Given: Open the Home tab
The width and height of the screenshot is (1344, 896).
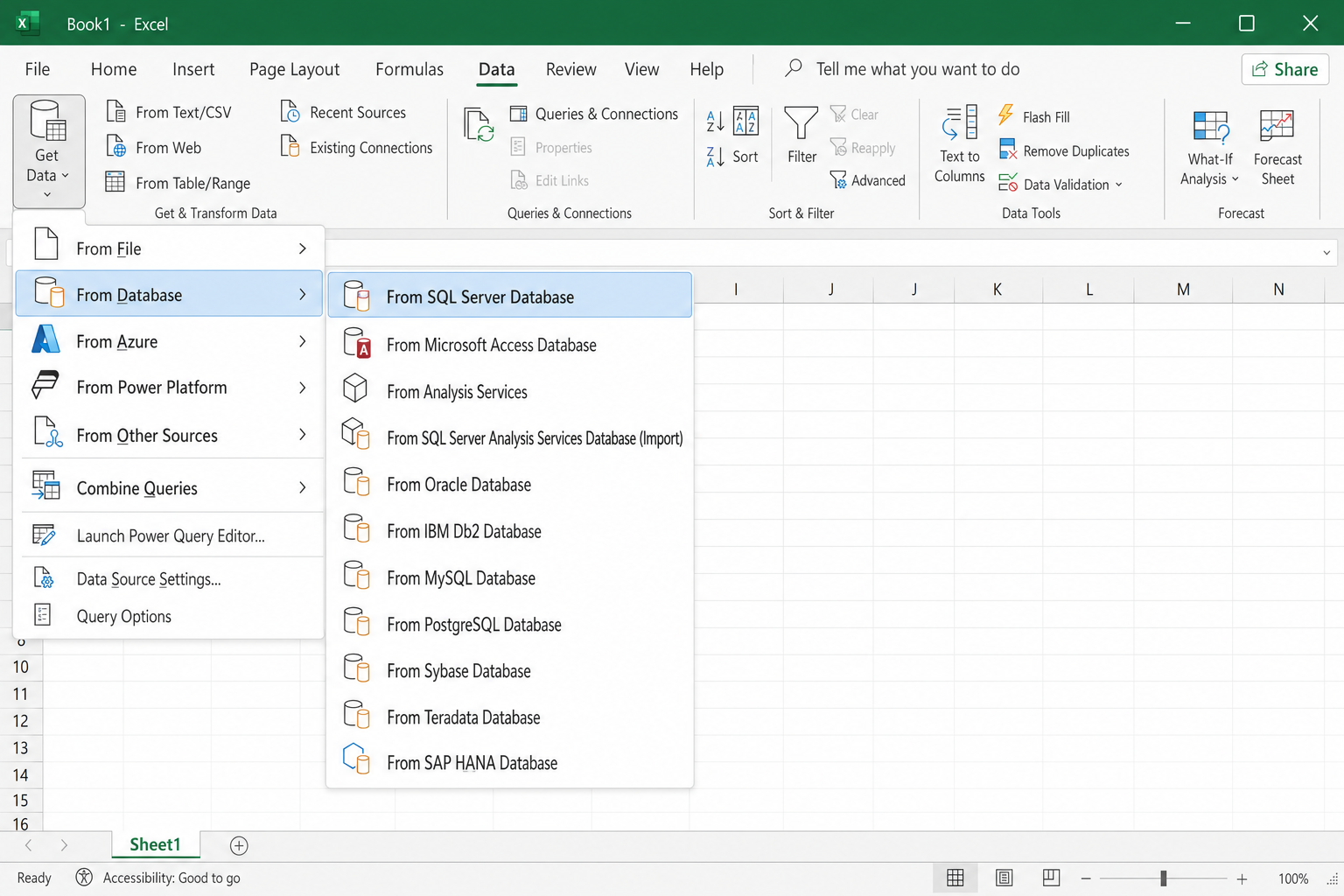Looking at the screenshot, I should tap(114, 69).
